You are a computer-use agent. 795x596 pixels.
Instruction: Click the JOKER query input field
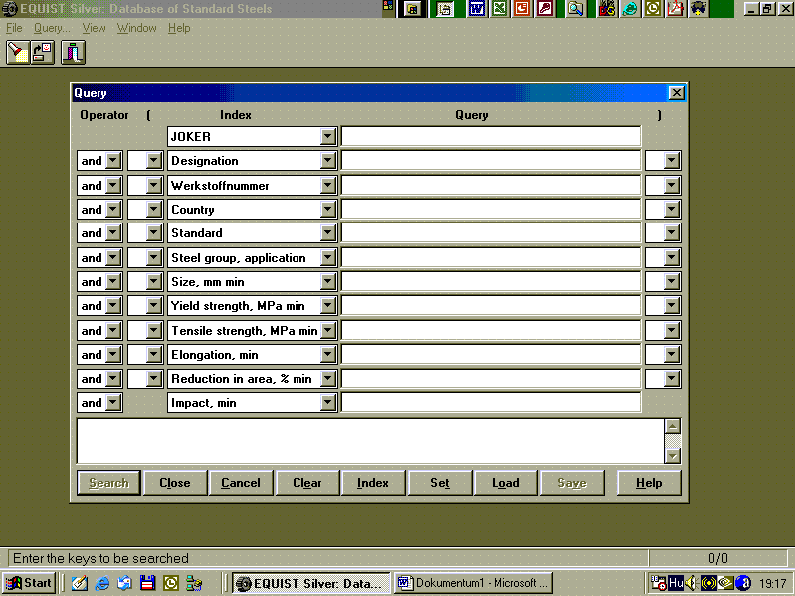[491, 136]
